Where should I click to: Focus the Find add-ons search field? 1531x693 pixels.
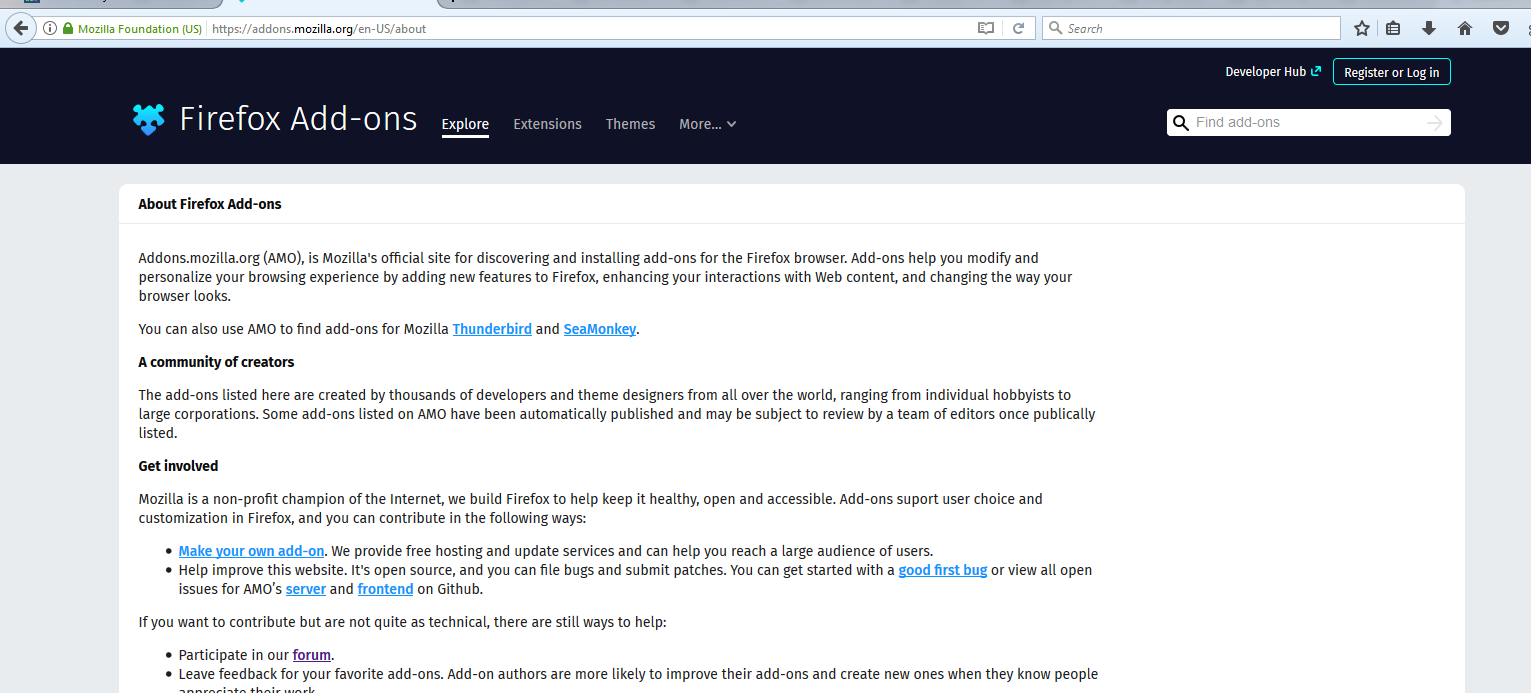(1308, 123)
